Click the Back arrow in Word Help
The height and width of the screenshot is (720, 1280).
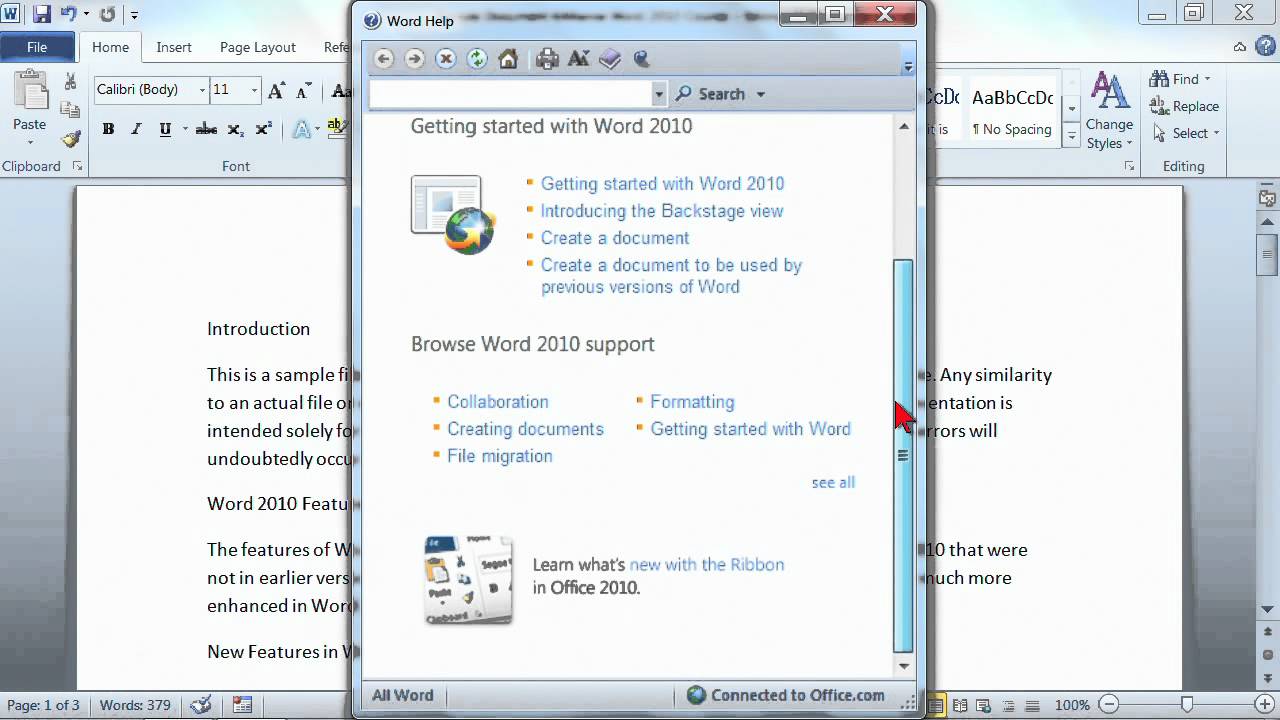click(x=384, y=59)
